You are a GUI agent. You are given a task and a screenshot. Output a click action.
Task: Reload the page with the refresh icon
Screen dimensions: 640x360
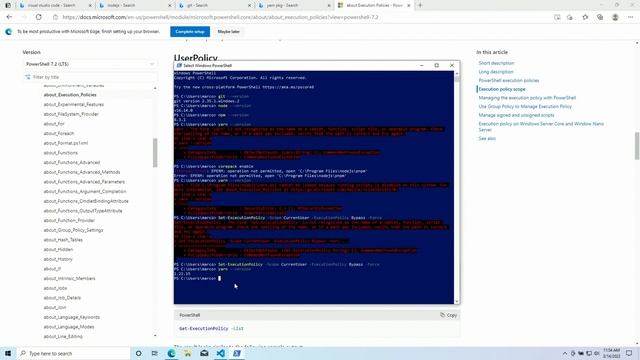tap(38, 17)
